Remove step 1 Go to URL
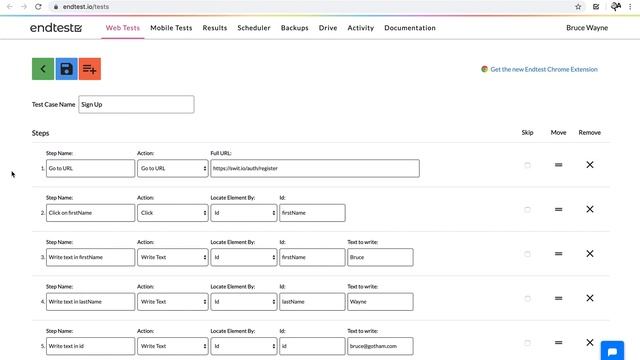 coord(590,165)
